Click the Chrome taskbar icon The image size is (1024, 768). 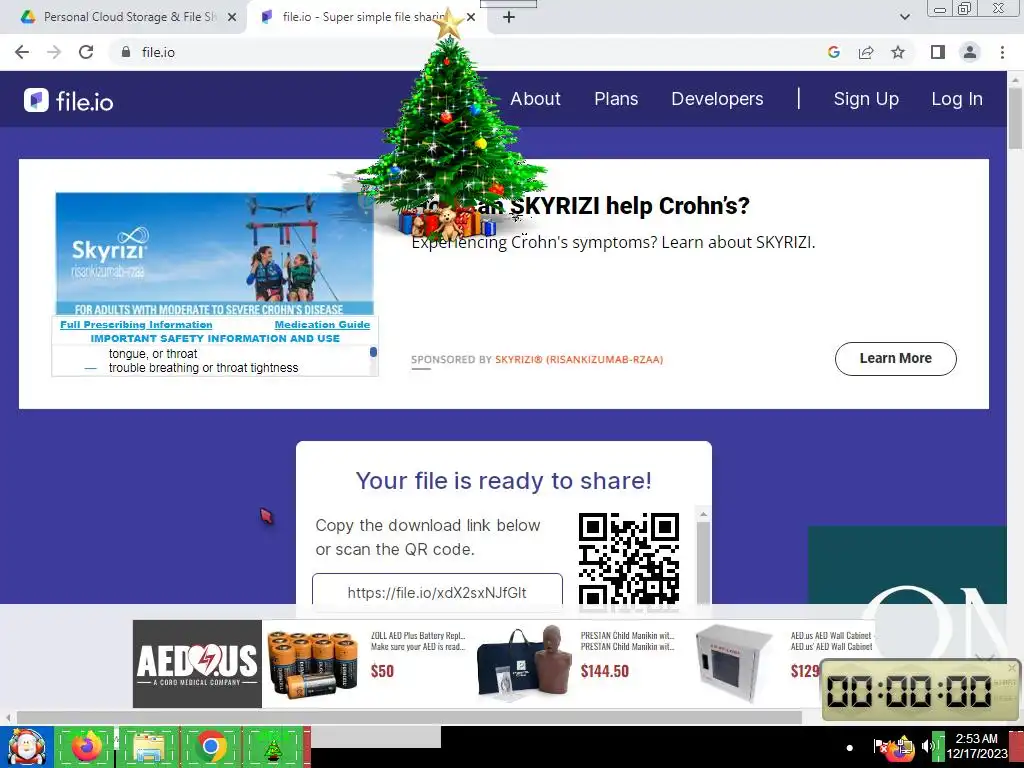tap(210, 747)
